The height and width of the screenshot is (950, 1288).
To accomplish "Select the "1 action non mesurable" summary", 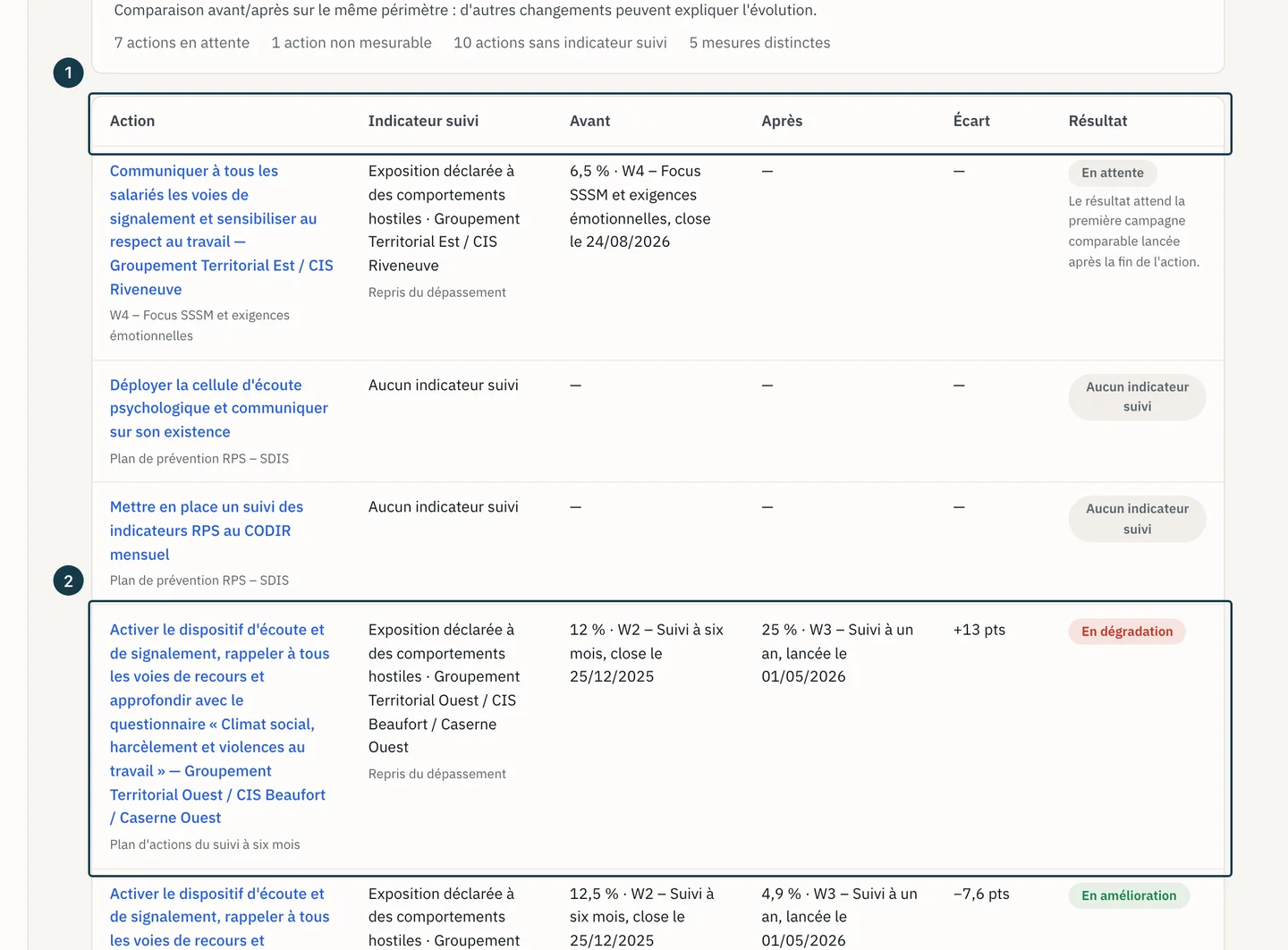I will coord(352,43).
